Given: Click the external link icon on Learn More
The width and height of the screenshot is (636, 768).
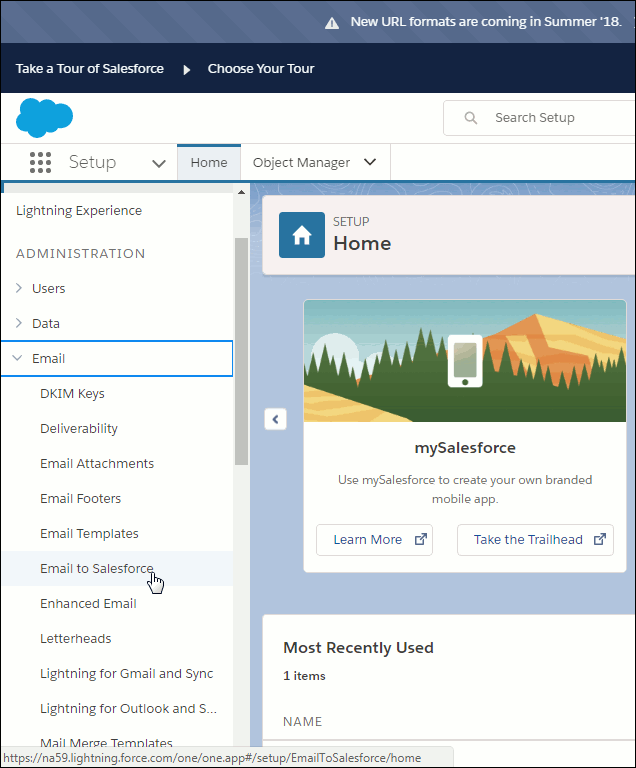Looking at the screenshot, I should click(420, 539).
